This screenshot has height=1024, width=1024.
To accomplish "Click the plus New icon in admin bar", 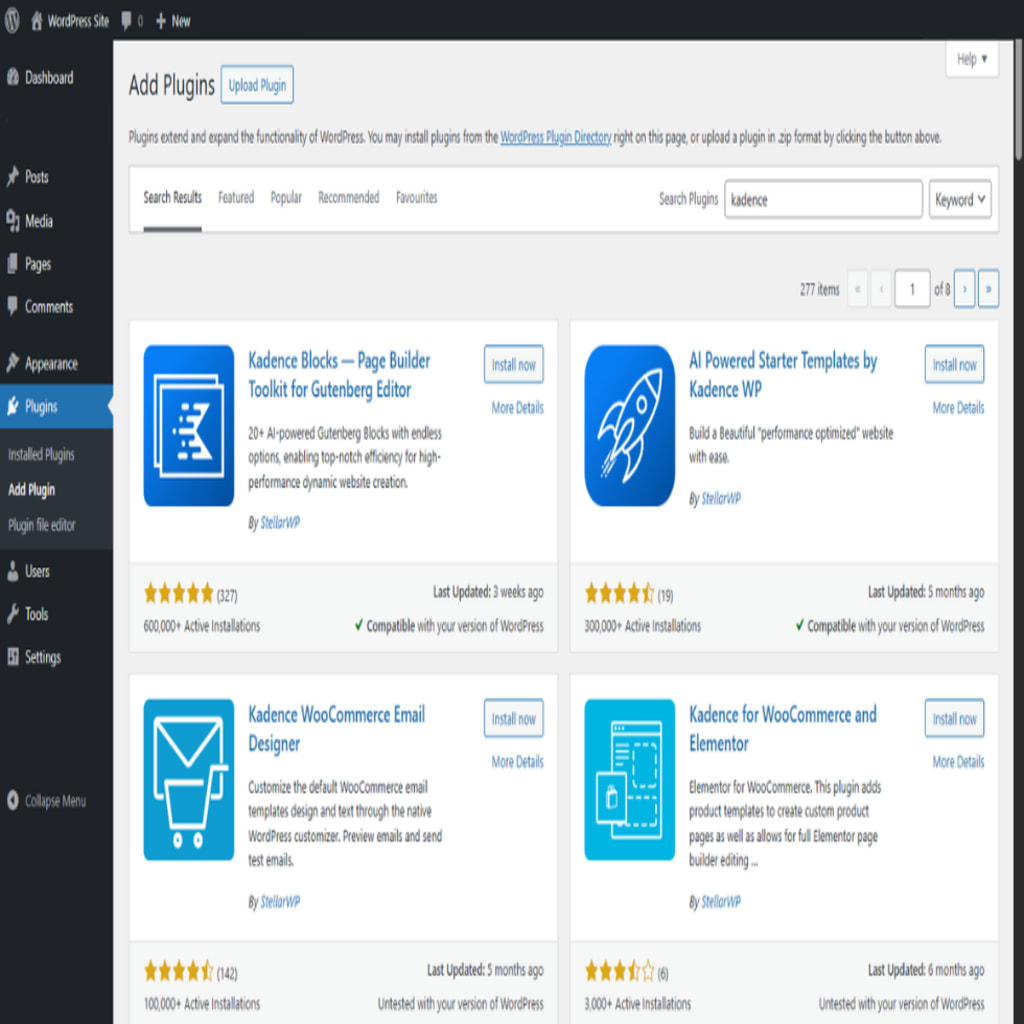I will coord(161,22).
